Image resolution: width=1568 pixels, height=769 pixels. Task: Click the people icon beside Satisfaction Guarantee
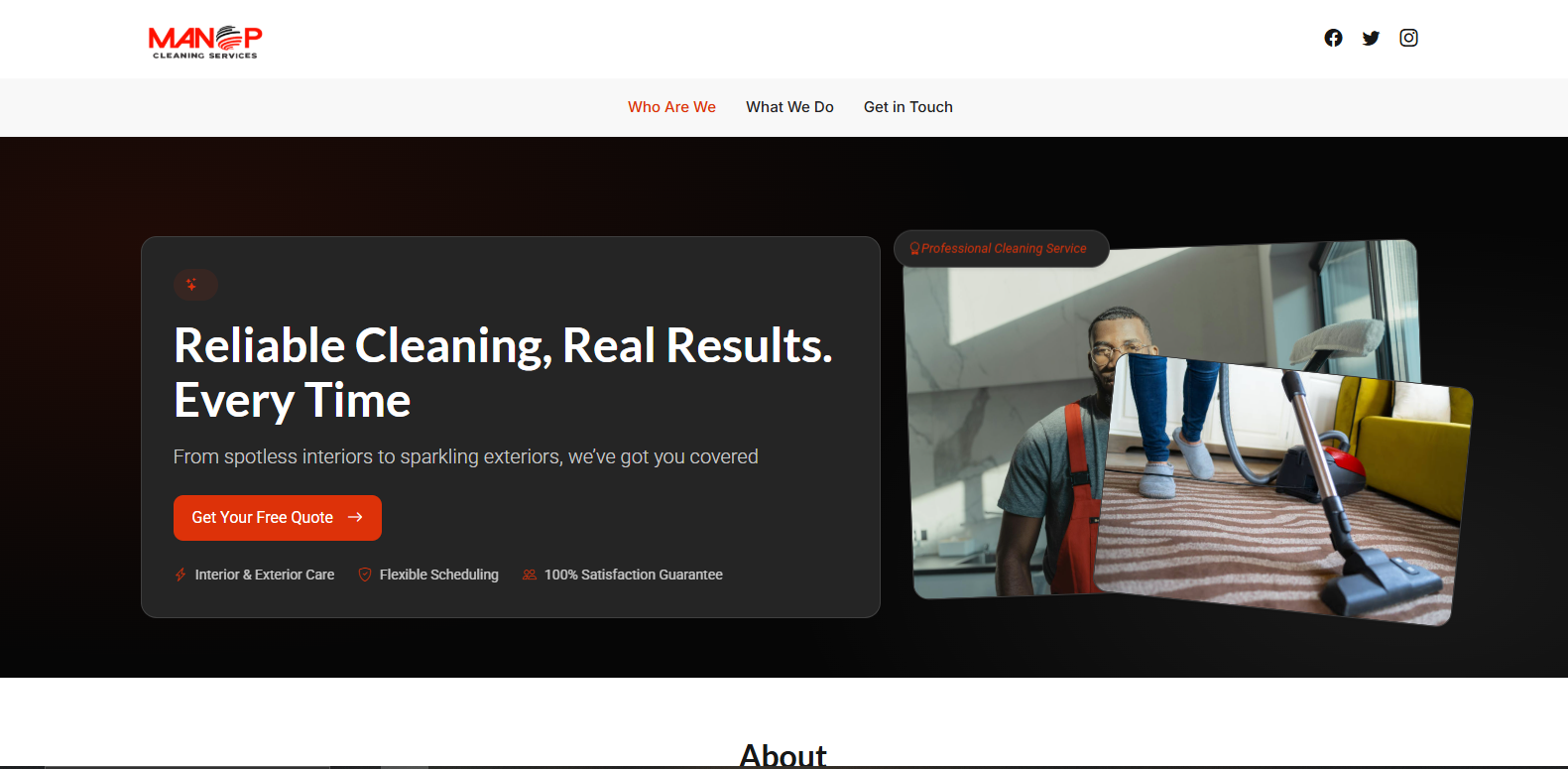pyautogui.click(x=530, y=575)
